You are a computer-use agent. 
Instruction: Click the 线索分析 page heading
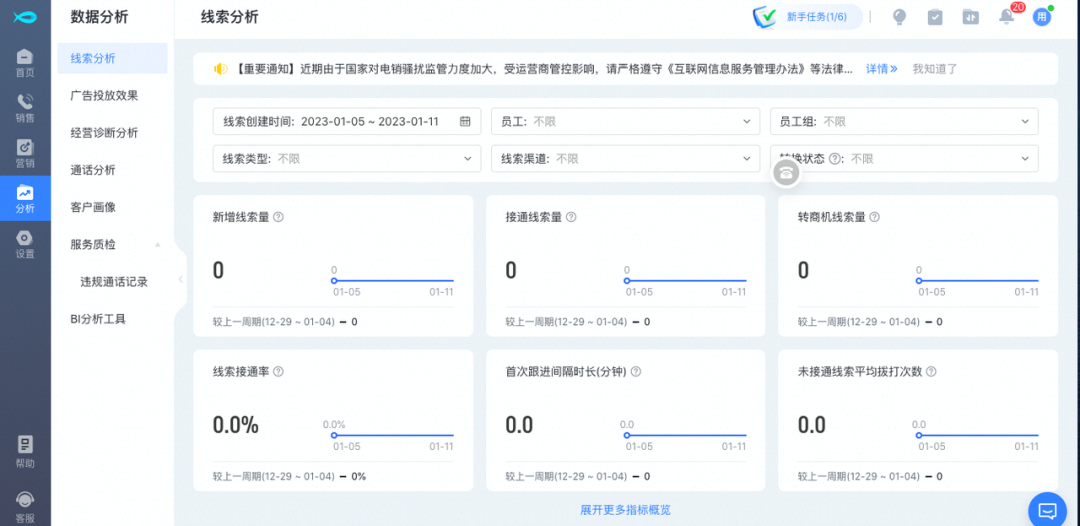point(229,17)
